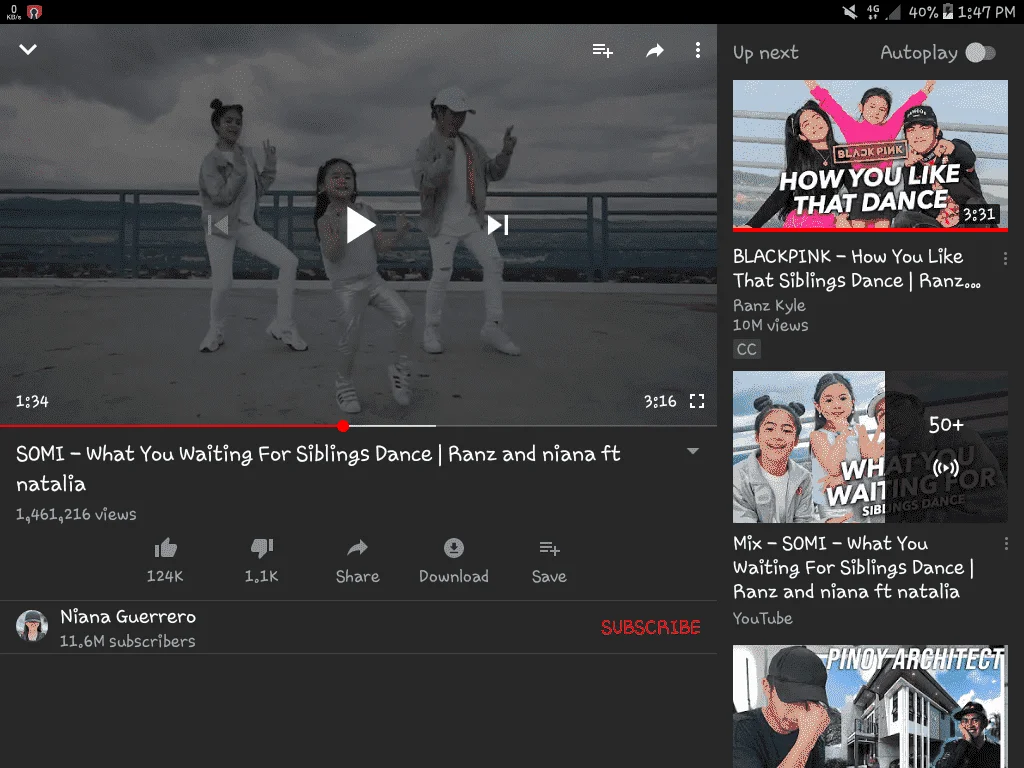Open BLACKPINK How You Like That title

(857, 268)
